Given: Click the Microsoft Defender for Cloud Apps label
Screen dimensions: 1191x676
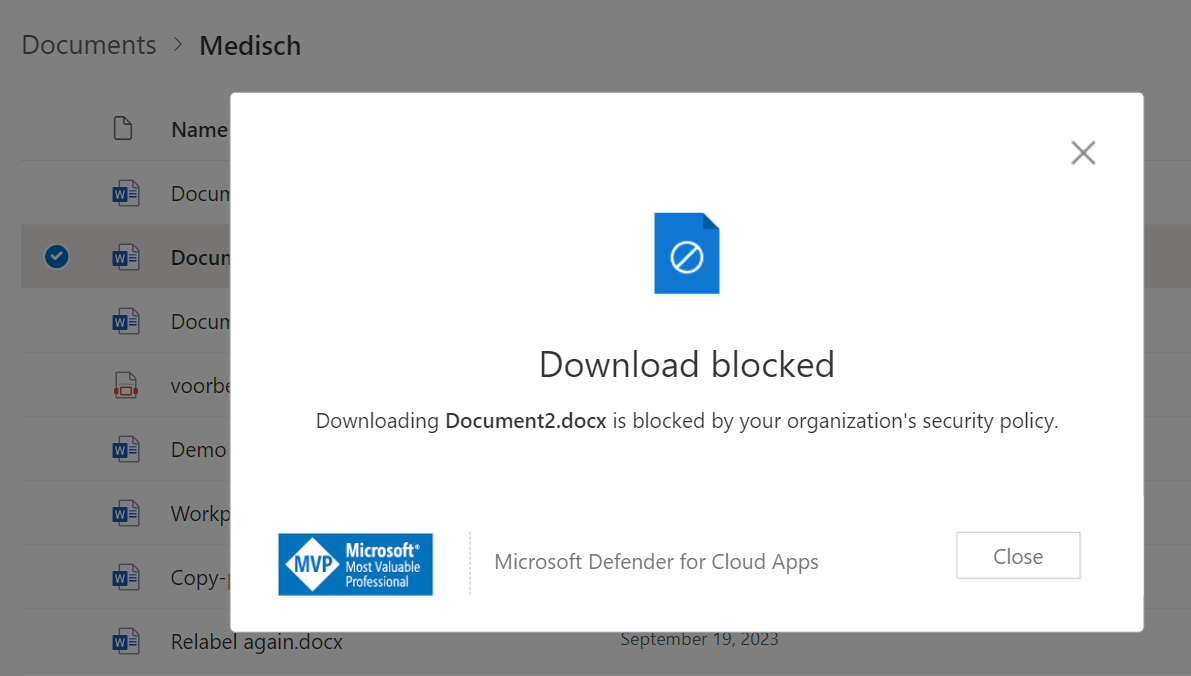Looking at the screenshot, I should coord(656,562).
